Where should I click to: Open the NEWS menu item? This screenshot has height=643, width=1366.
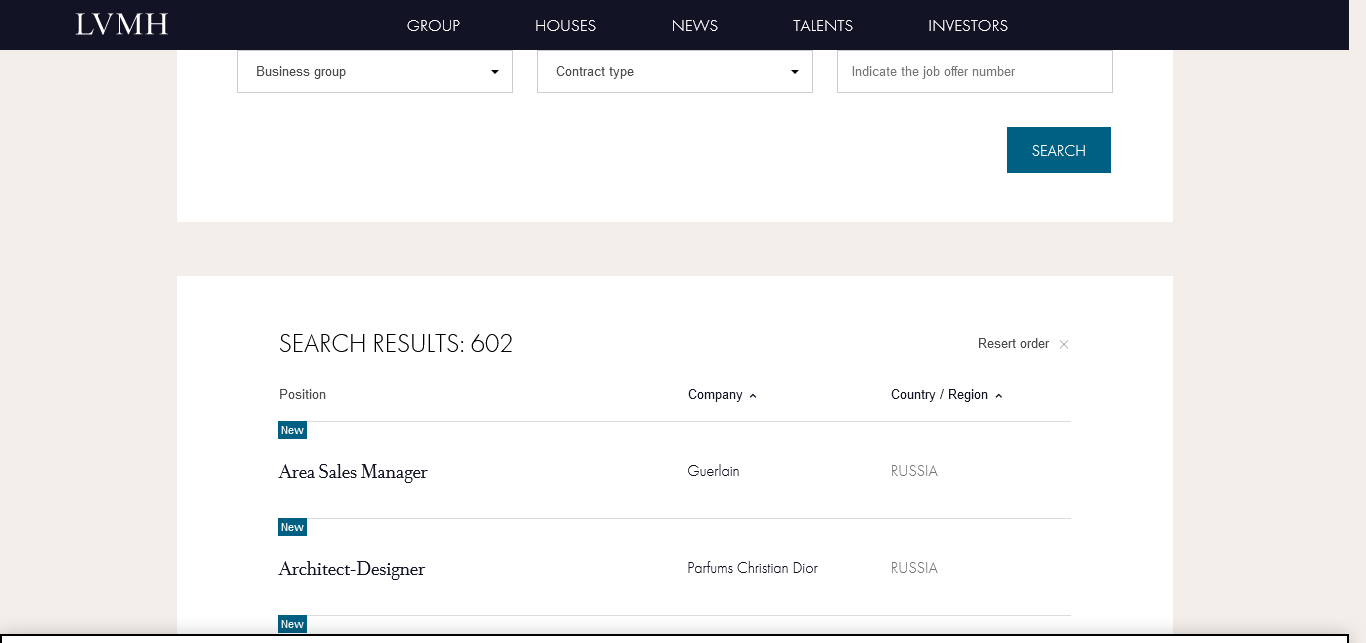point(695,26)
